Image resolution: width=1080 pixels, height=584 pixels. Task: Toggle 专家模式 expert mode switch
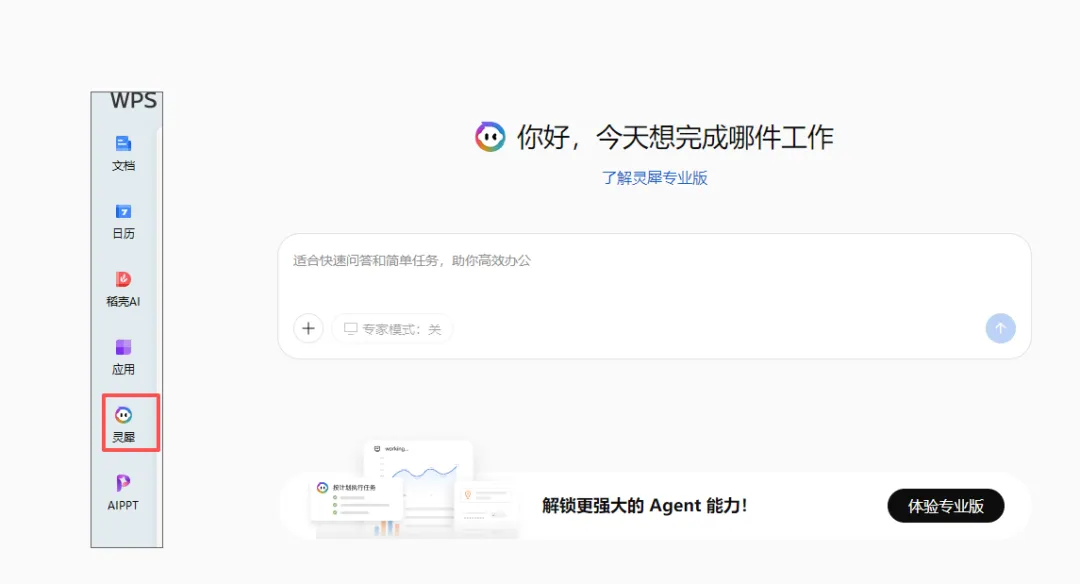click(x=392, y=329)
